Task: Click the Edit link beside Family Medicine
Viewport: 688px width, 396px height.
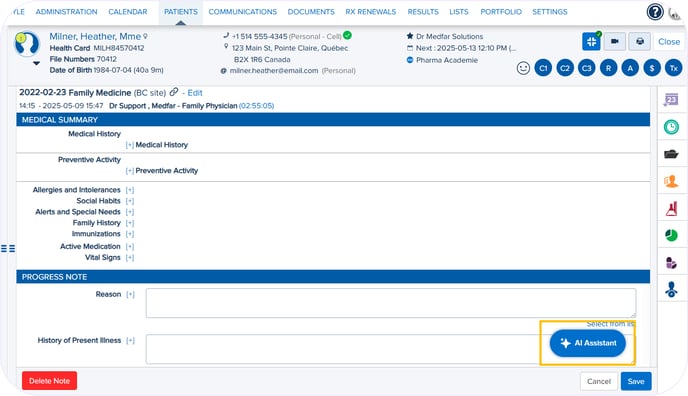Action: click(195, 93)
